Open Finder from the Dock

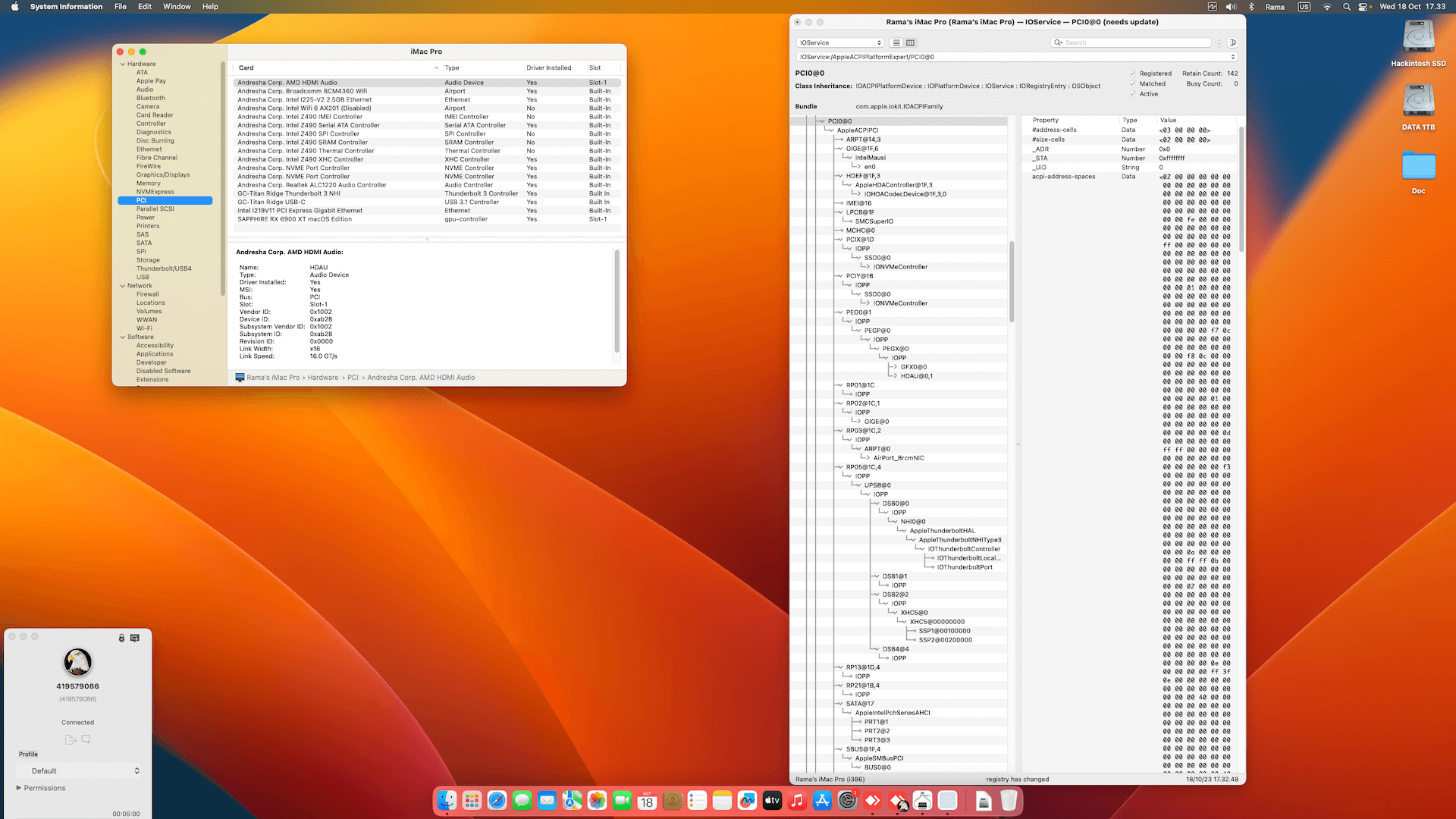point(447,800)
